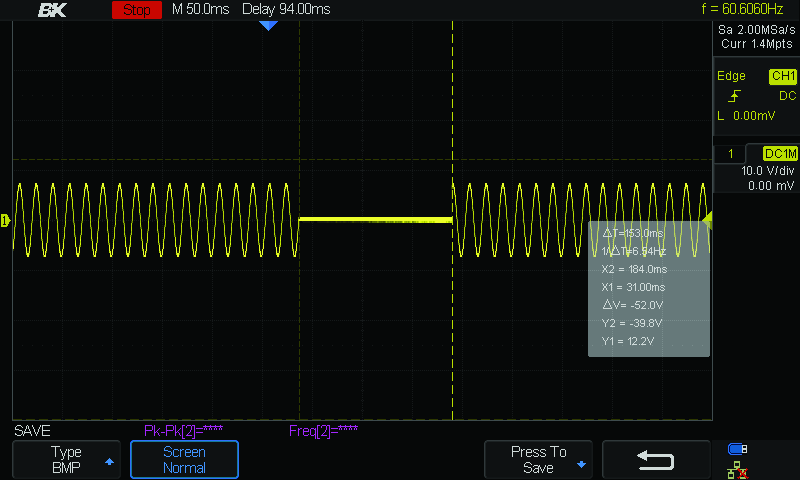Click the 1/ΔT=6.54Hz cursor readout
The height and width of the screenshot is (480, 800).
(634, 251)
